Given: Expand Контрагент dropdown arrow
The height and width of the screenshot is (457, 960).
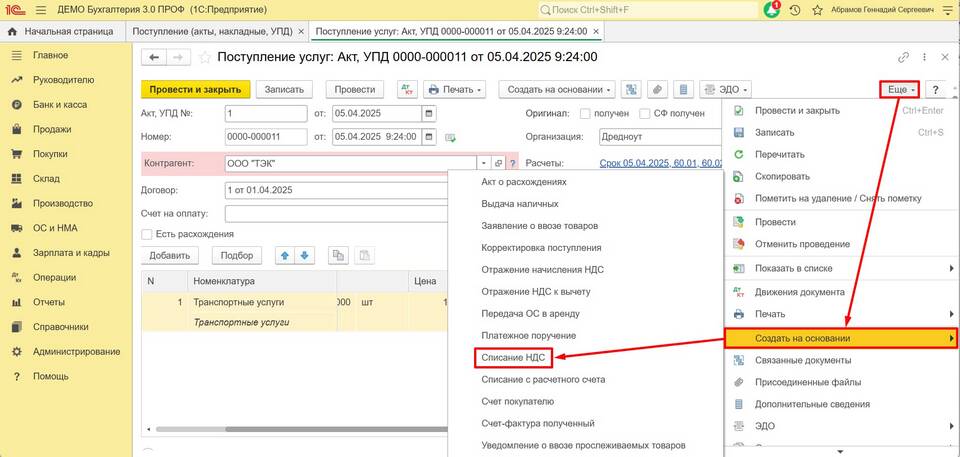Looking at the screenshot, I should coord(484,164).
